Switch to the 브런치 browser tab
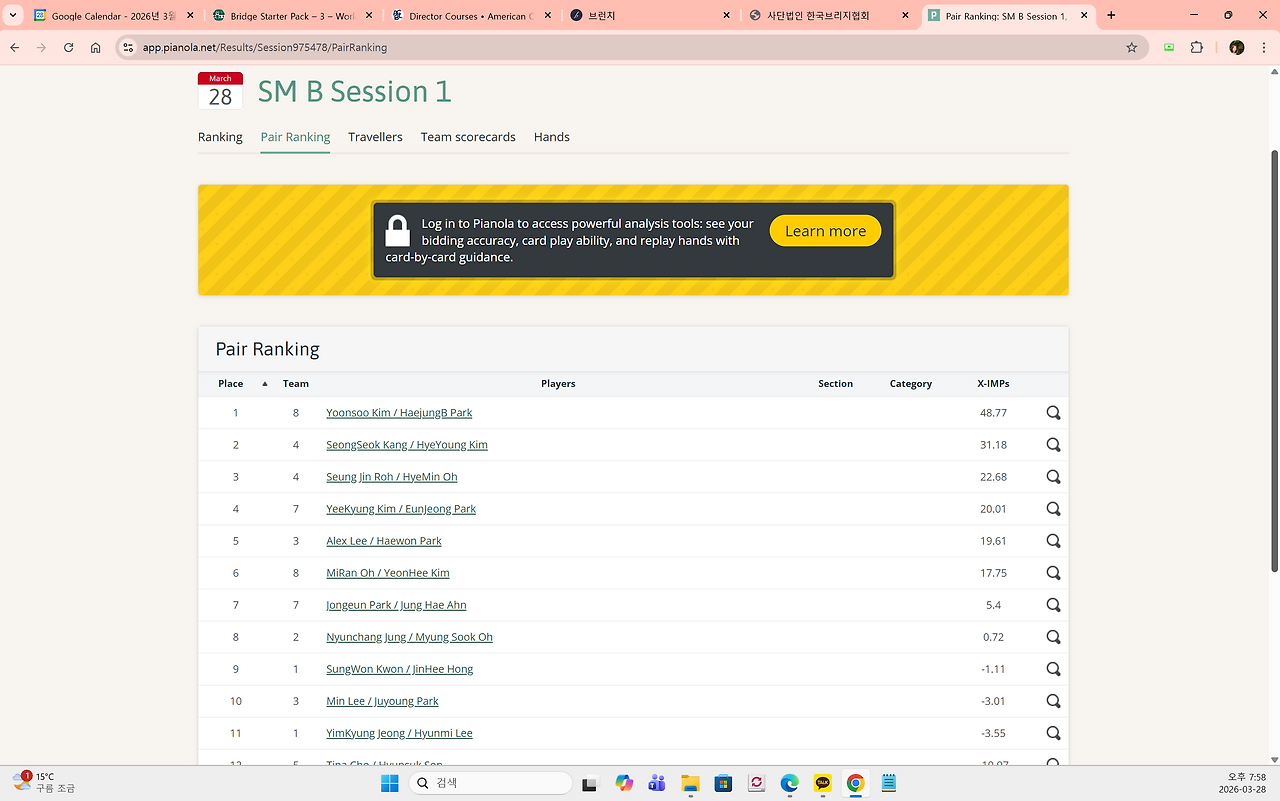The image size is (1280, 801). (650, 16)
